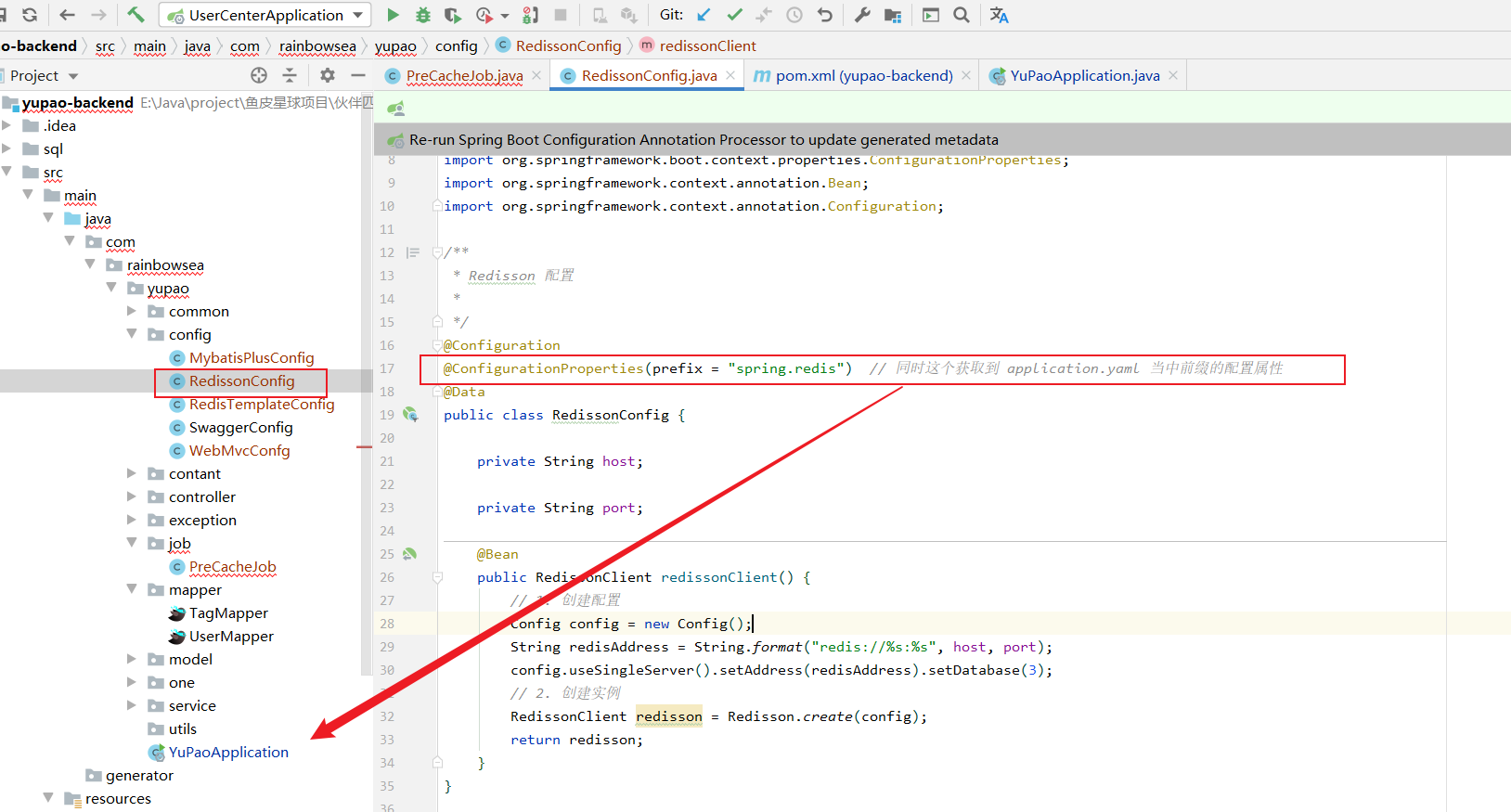Viewport: 1511px width, 812px height.
Task: Commit changes with the Git checkmark
Action: (x=734, y=15)
